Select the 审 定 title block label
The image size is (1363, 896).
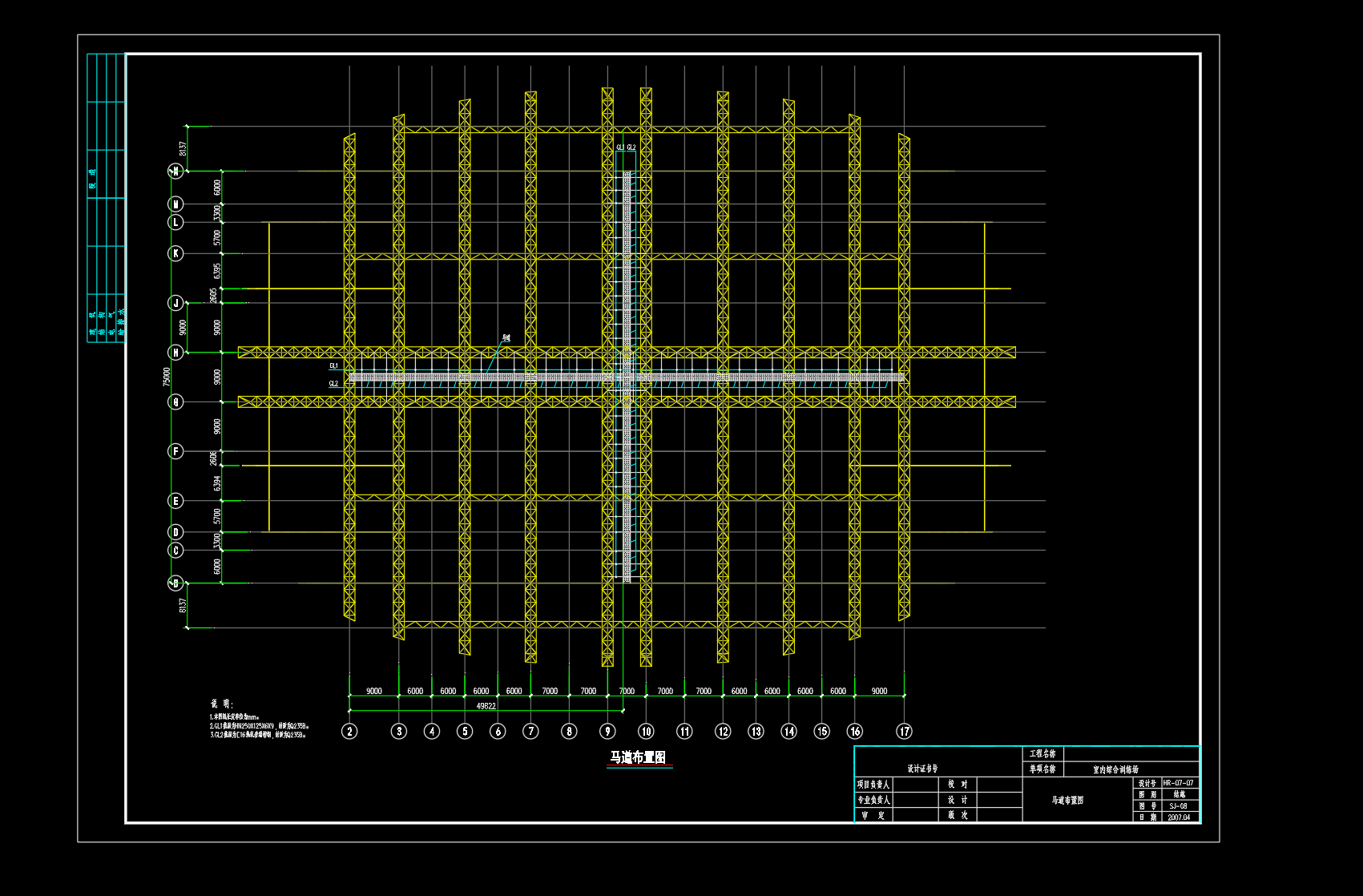873,815
